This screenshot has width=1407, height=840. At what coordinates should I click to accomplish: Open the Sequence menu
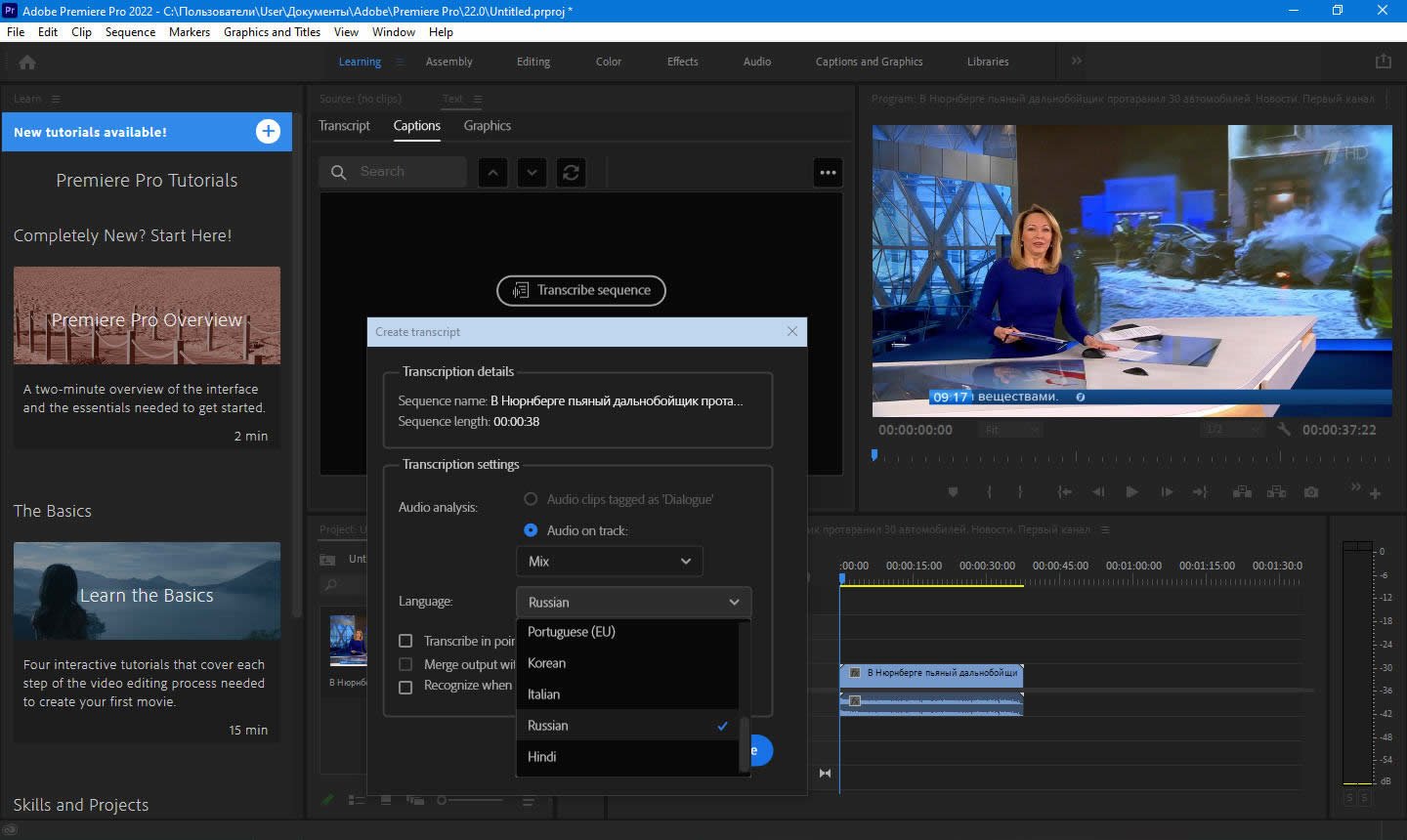[130, 32]
